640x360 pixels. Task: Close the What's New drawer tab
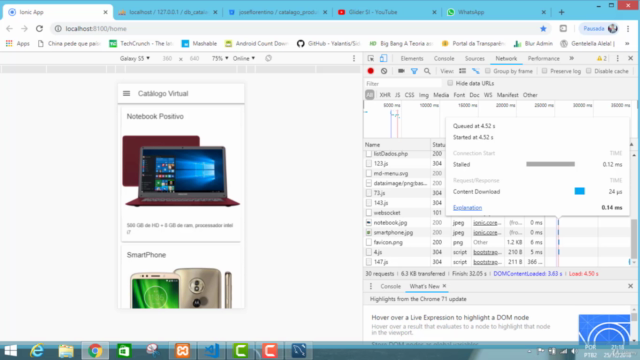coord(444,286)
